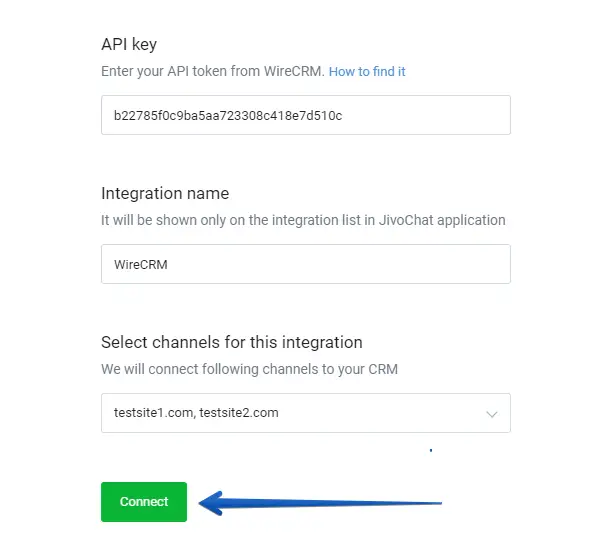Image resolution: width=607 pixels, height=549 pixels.
Task: Open the "How to find it" link
Action: point(367,72)
